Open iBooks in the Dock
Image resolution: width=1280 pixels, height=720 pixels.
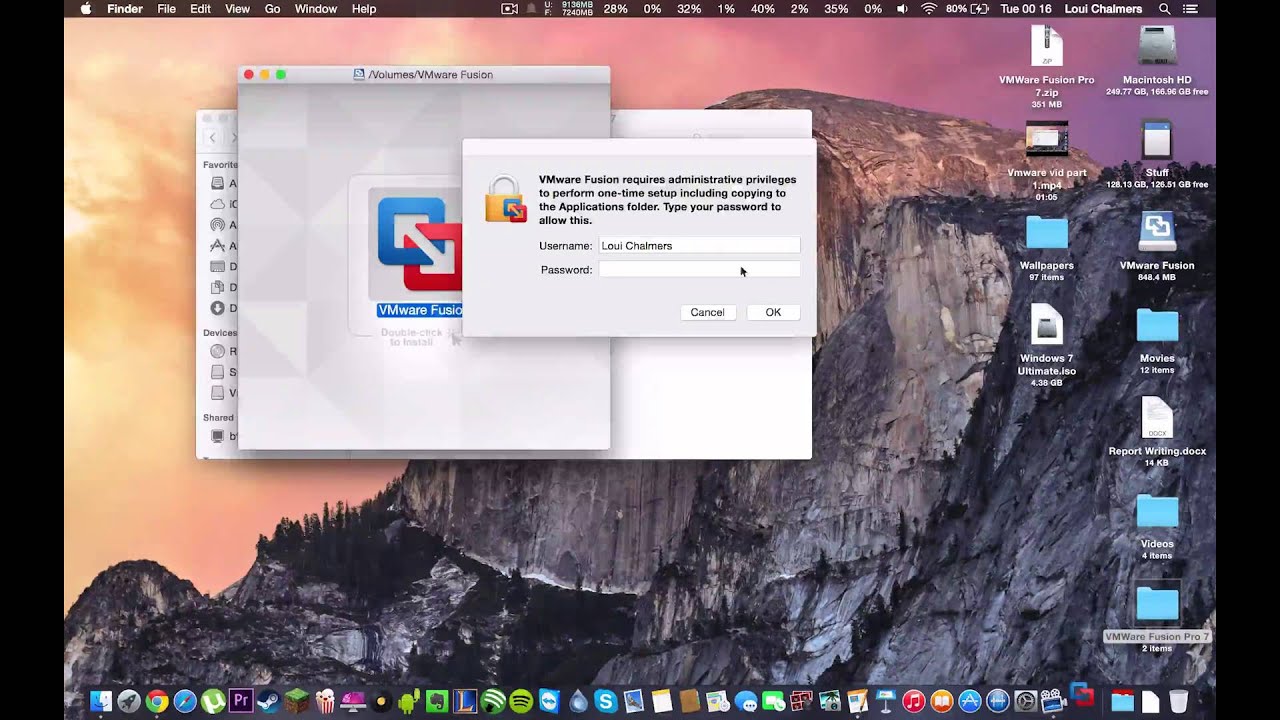click(942, 701)
